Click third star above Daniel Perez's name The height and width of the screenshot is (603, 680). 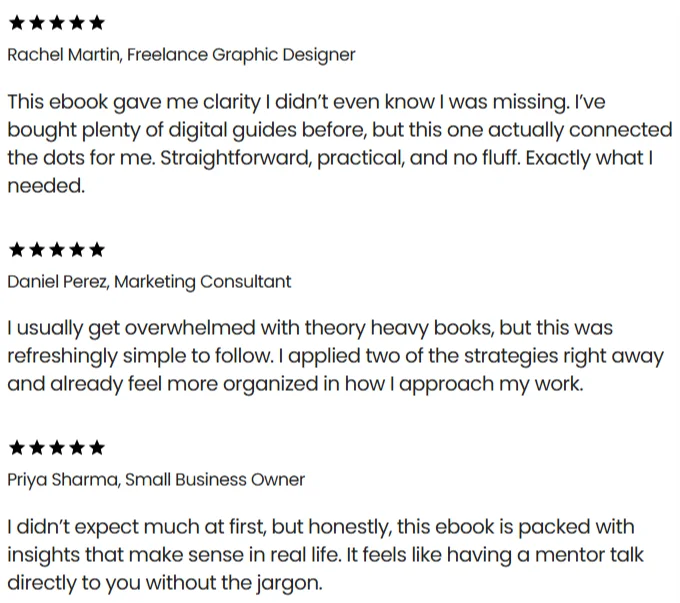[56, 250]
